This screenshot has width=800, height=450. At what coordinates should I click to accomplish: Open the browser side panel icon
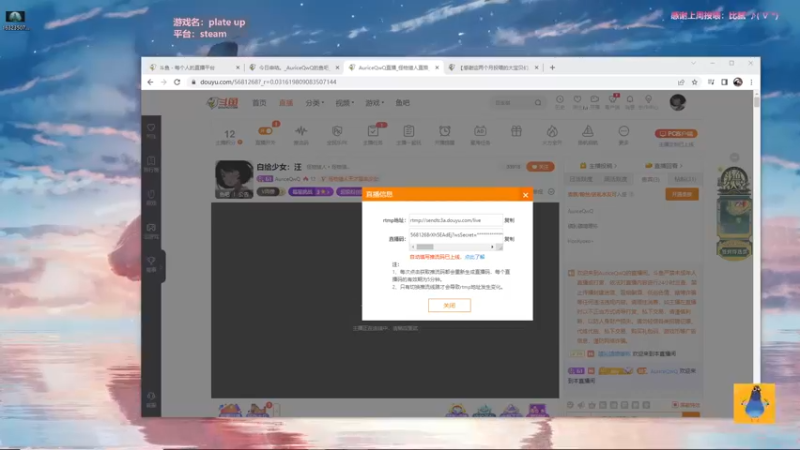tap(724, 82)
